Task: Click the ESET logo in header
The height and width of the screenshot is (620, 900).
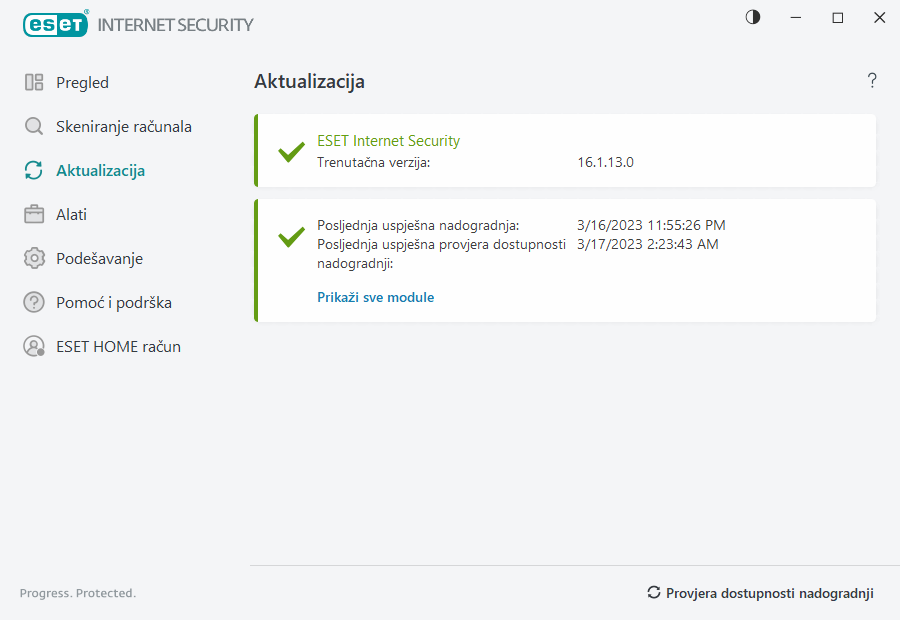Action: 56,24
